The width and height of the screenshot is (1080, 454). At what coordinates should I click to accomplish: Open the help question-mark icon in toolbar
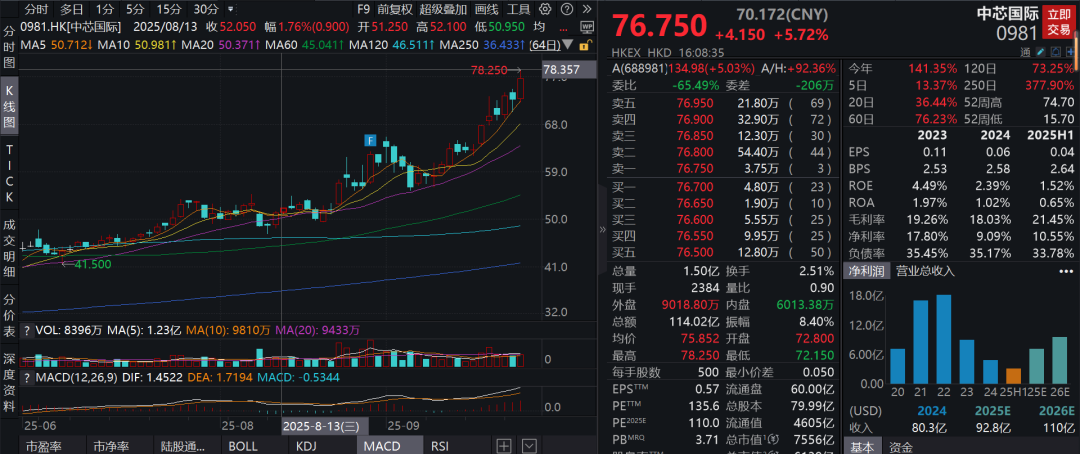pos(565,10)
